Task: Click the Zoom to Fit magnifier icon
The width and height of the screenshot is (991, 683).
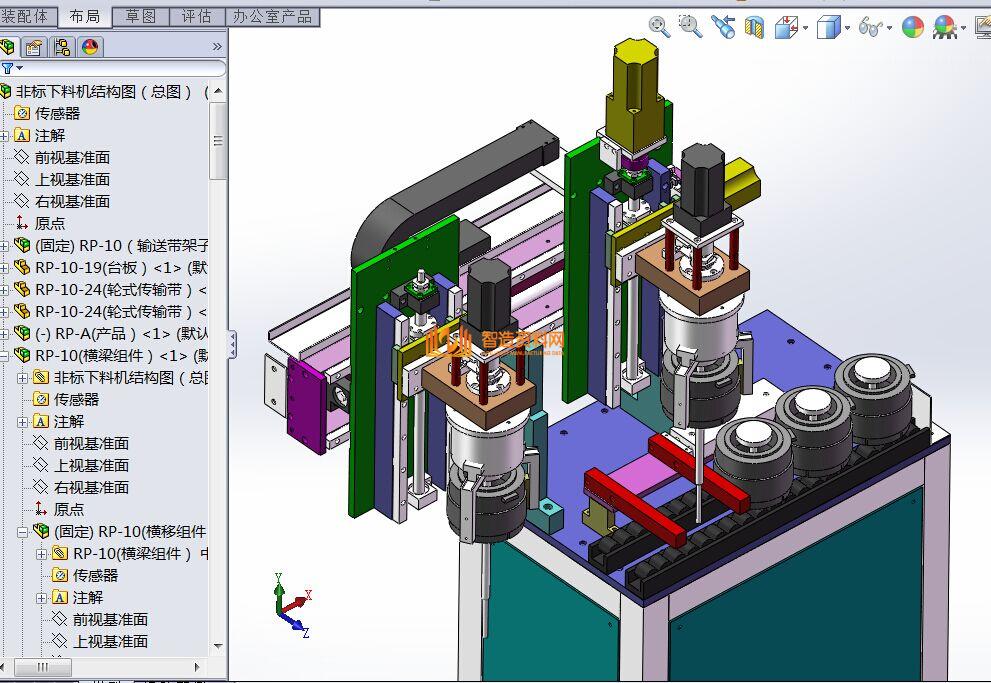Action: click(x=659, y=27)
